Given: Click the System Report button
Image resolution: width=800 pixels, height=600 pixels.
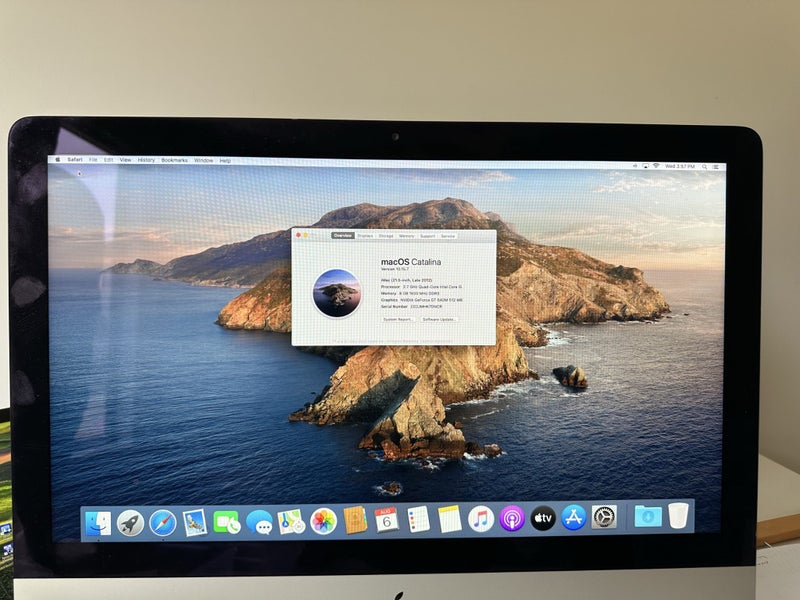Looking at the screenshot, I should (x=398, y=319).
